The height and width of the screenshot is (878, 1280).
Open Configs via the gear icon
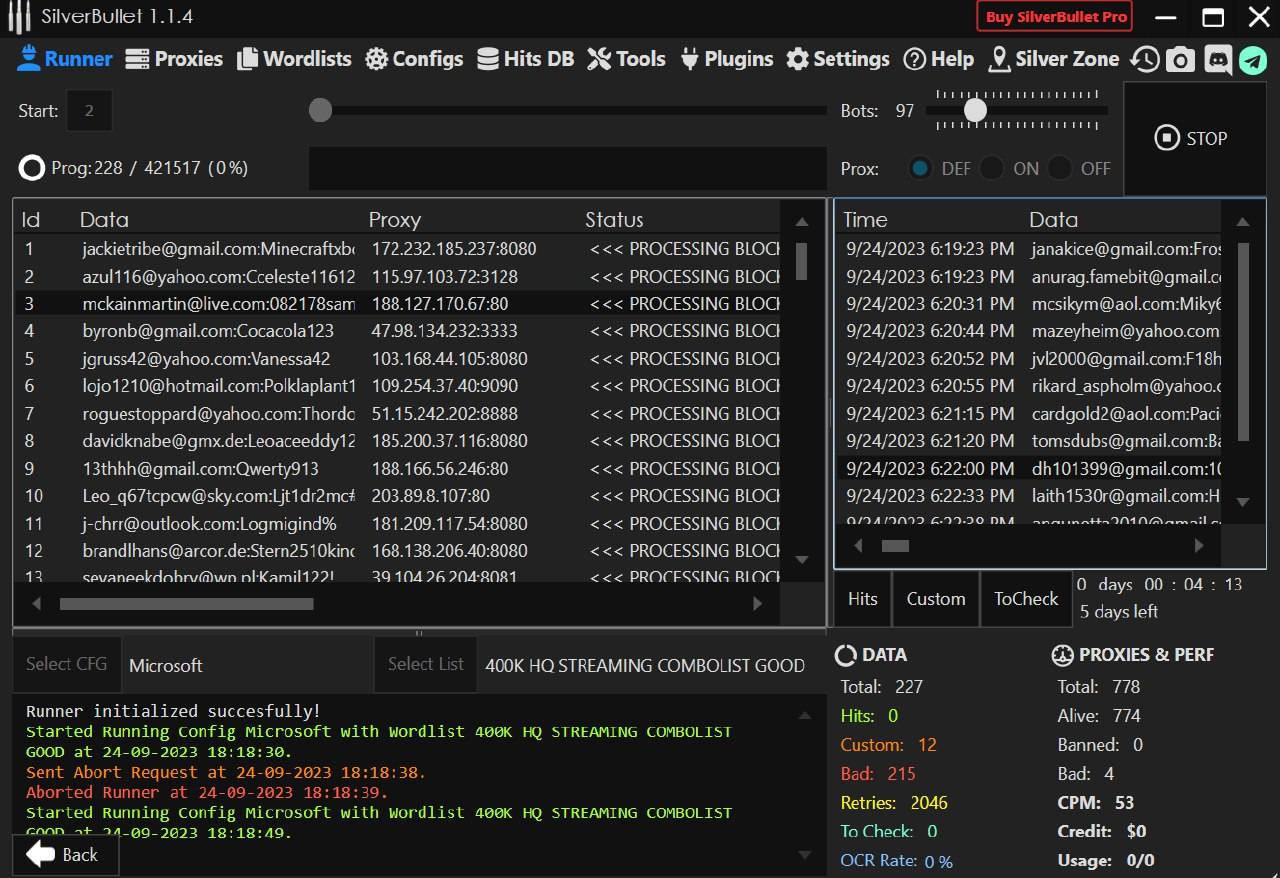click(376, 60)
